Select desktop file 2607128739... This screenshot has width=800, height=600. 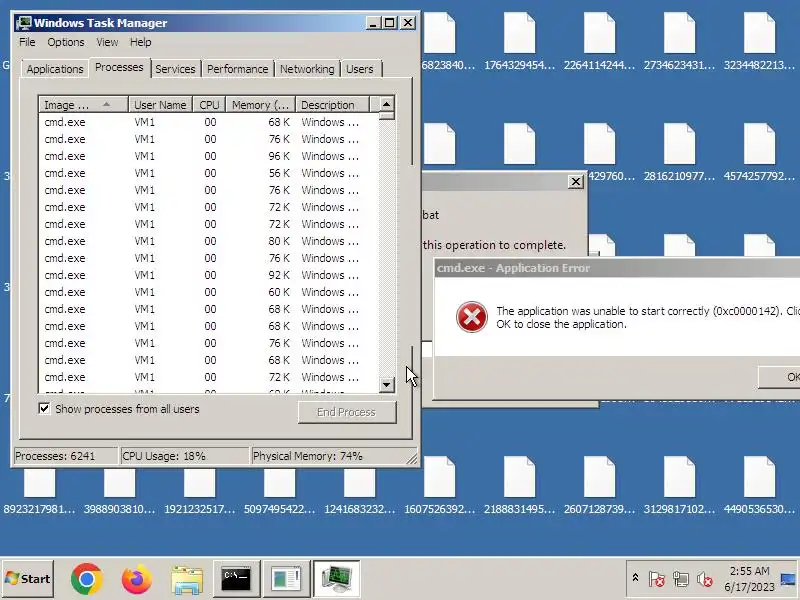click(599, 486)
